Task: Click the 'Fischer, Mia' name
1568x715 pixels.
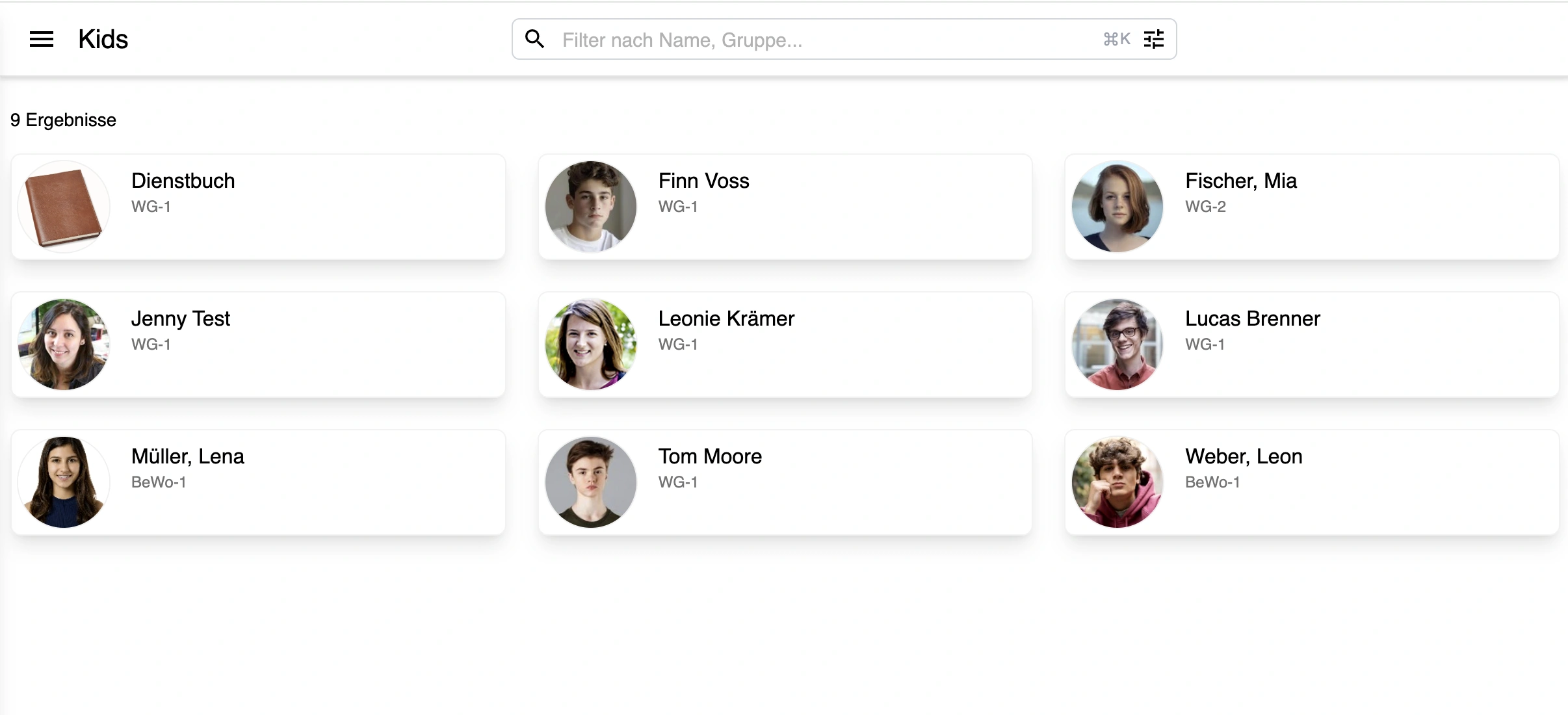Action: pyautogui.click(x=1241, y=181)
